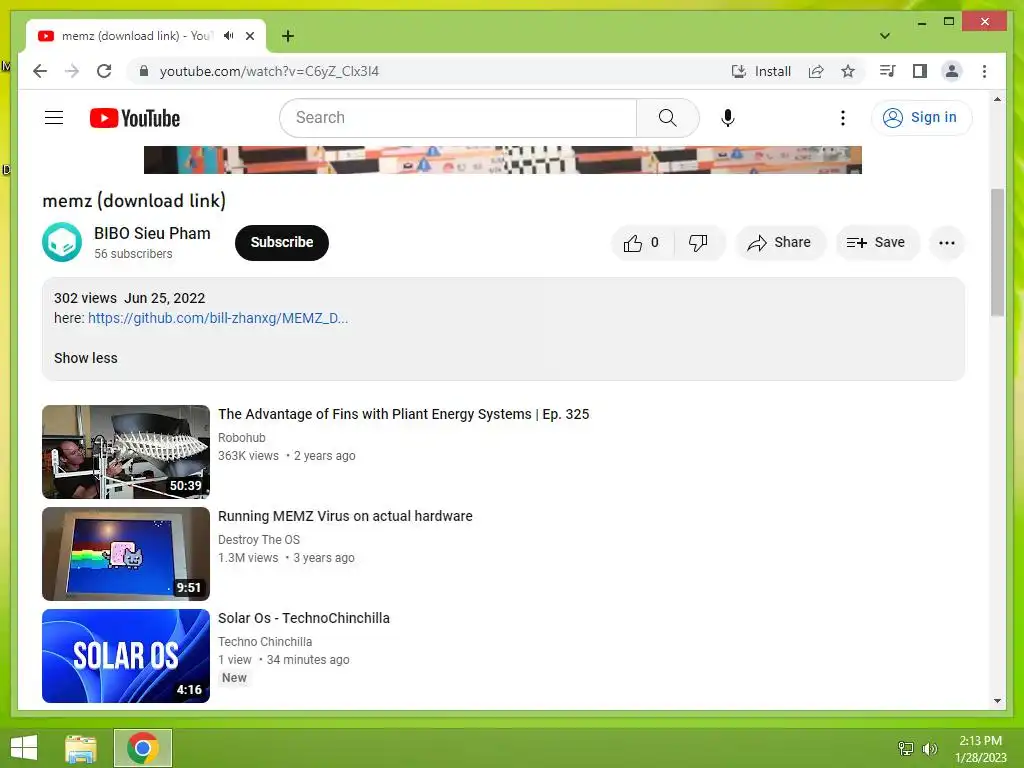The width and height of the screenshot is (1024, 768).
Task: Collapse description with Show less
Action: (x=86, y=358)
